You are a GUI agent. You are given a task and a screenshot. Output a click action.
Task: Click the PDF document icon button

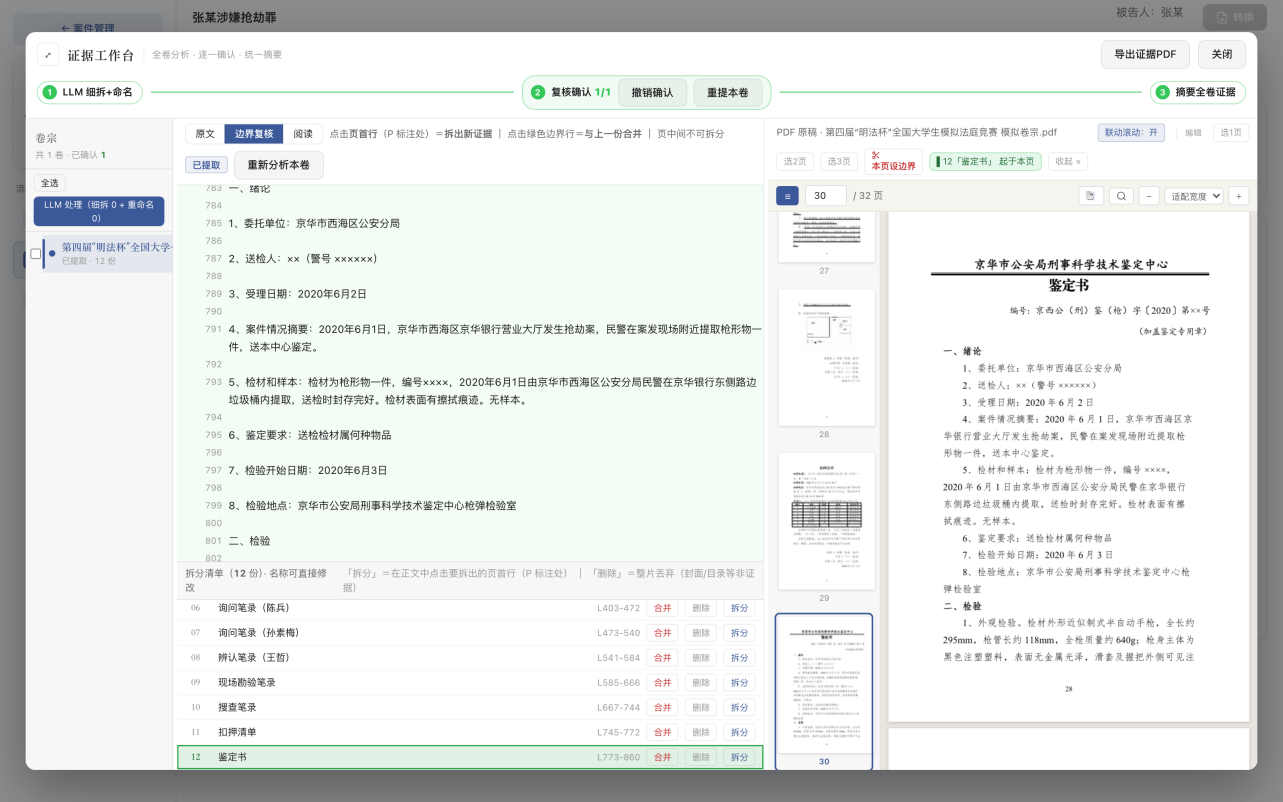click(x=1090, y=196)
